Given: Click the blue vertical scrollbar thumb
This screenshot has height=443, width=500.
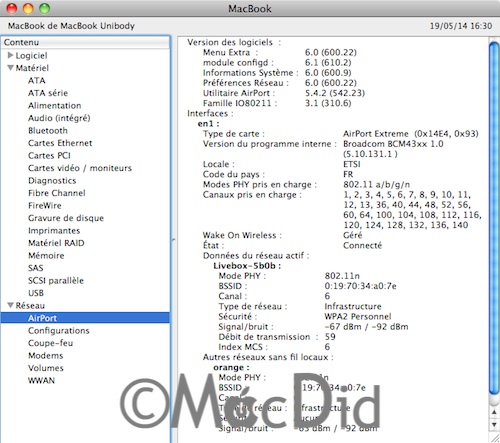Looking at the screenshot, I should [494, 218].
